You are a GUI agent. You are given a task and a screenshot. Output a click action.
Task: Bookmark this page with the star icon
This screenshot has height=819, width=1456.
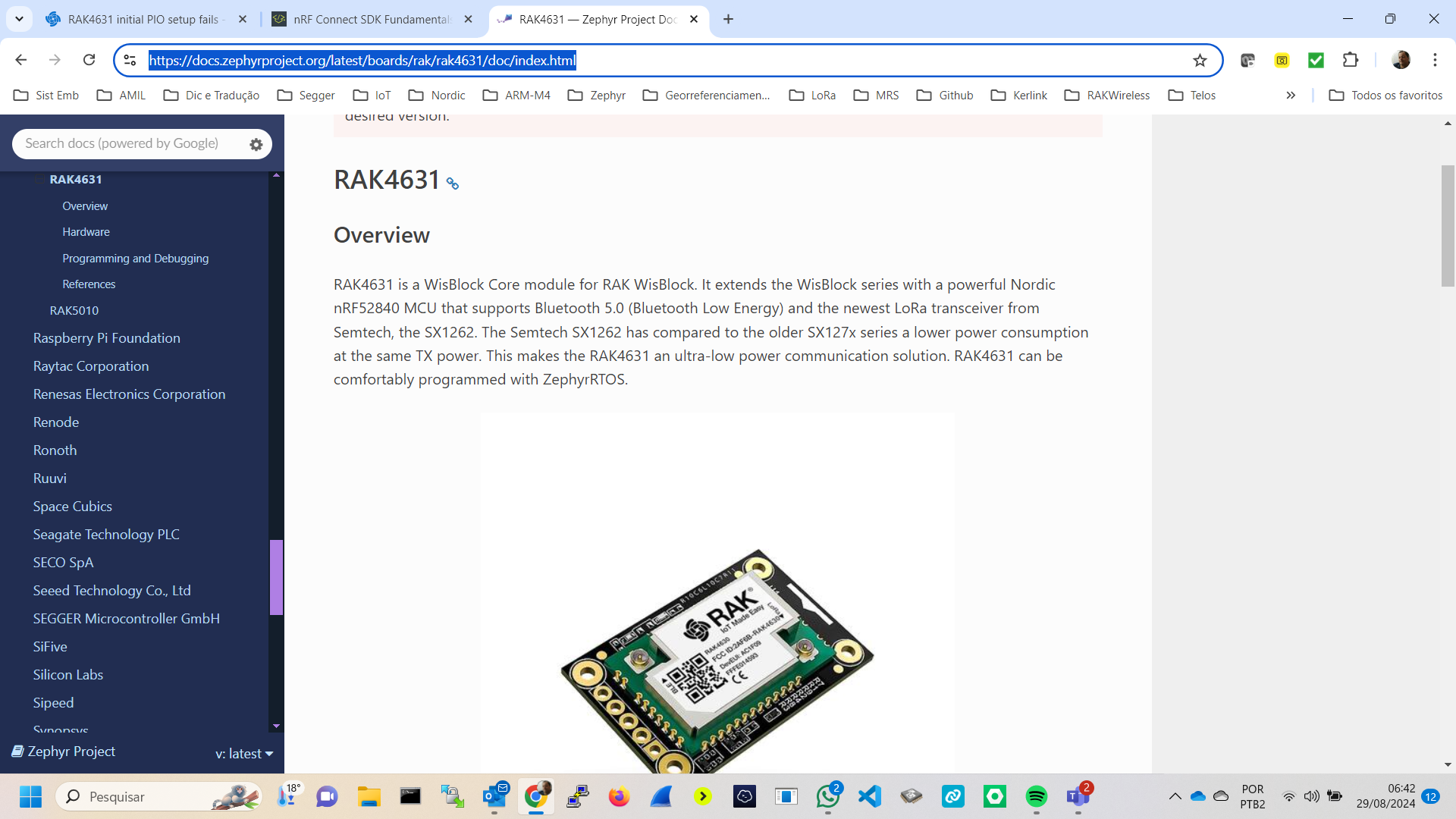point(1200,61)
